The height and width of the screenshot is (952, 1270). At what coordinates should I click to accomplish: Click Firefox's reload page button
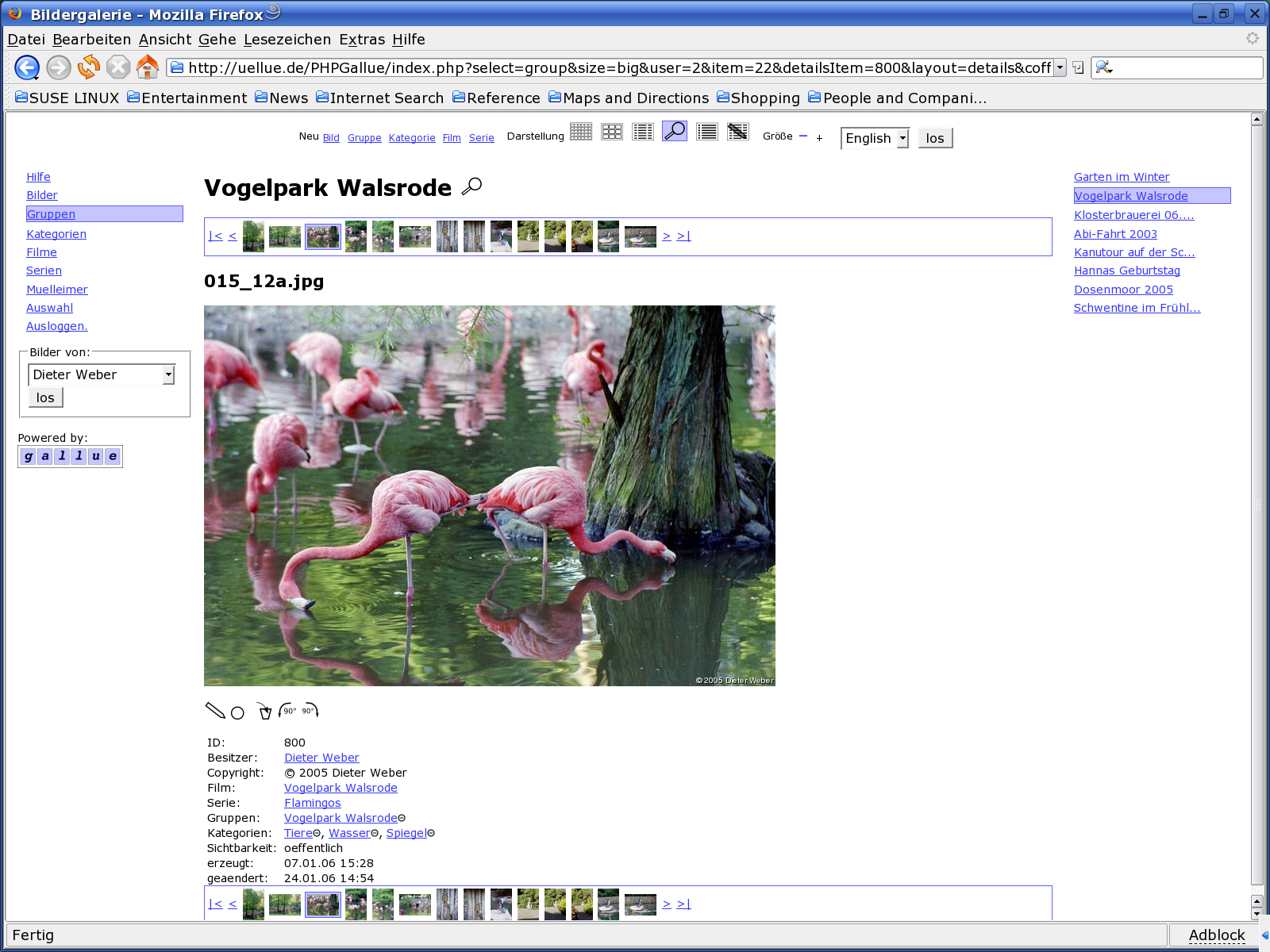(88, 67)
